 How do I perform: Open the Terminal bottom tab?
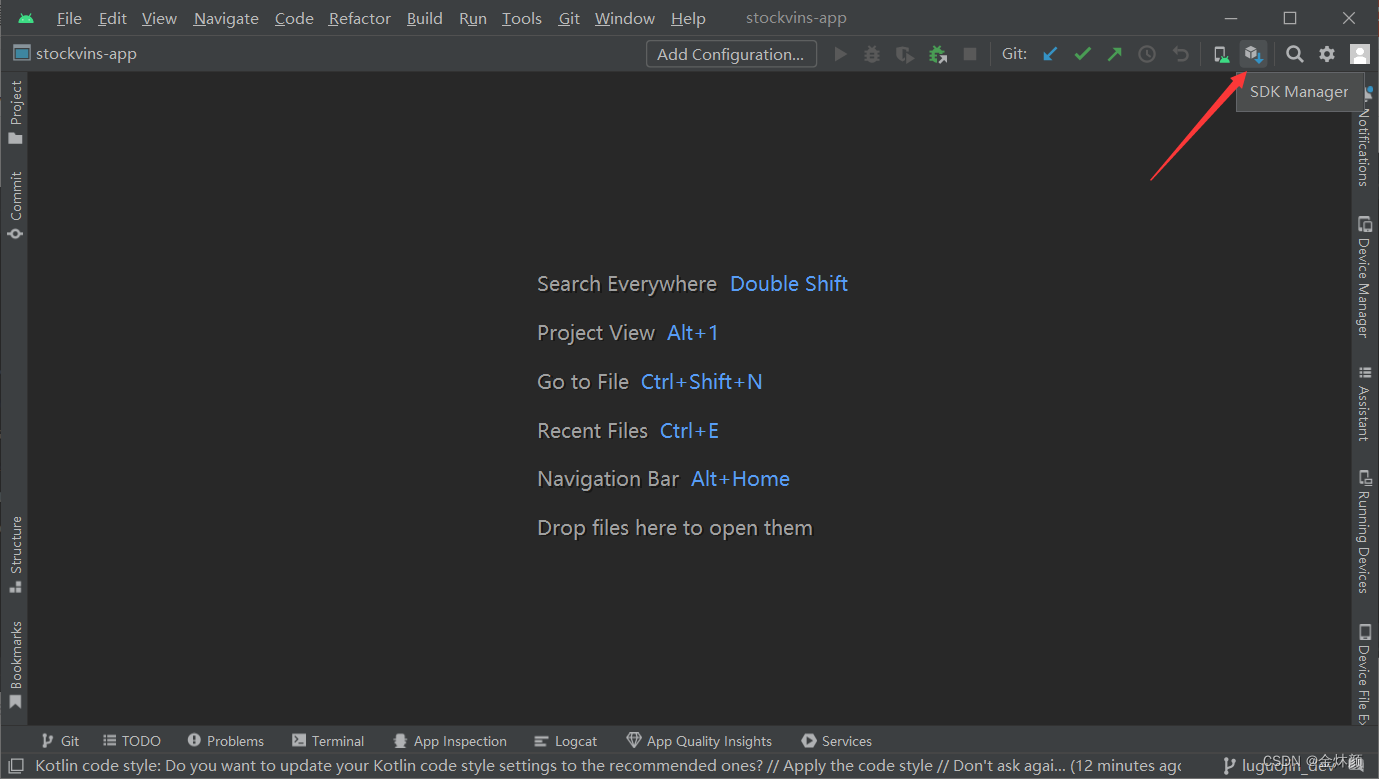tap(328, 741)
